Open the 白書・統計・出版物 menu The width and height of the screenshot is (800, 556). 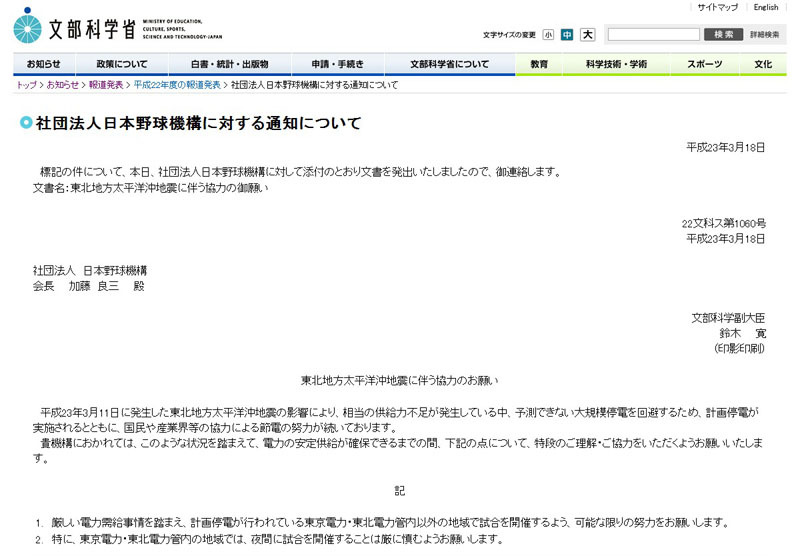pyautogui.click(x=230, y=64)
